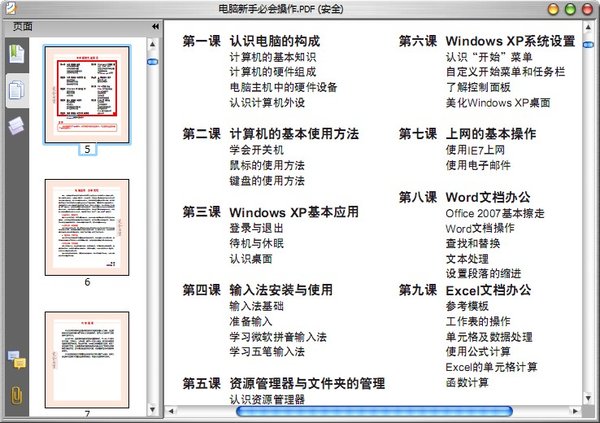The image size is (600, 423).
Task: Select page 7 thumbnail
Action: [x=87, y=360]
